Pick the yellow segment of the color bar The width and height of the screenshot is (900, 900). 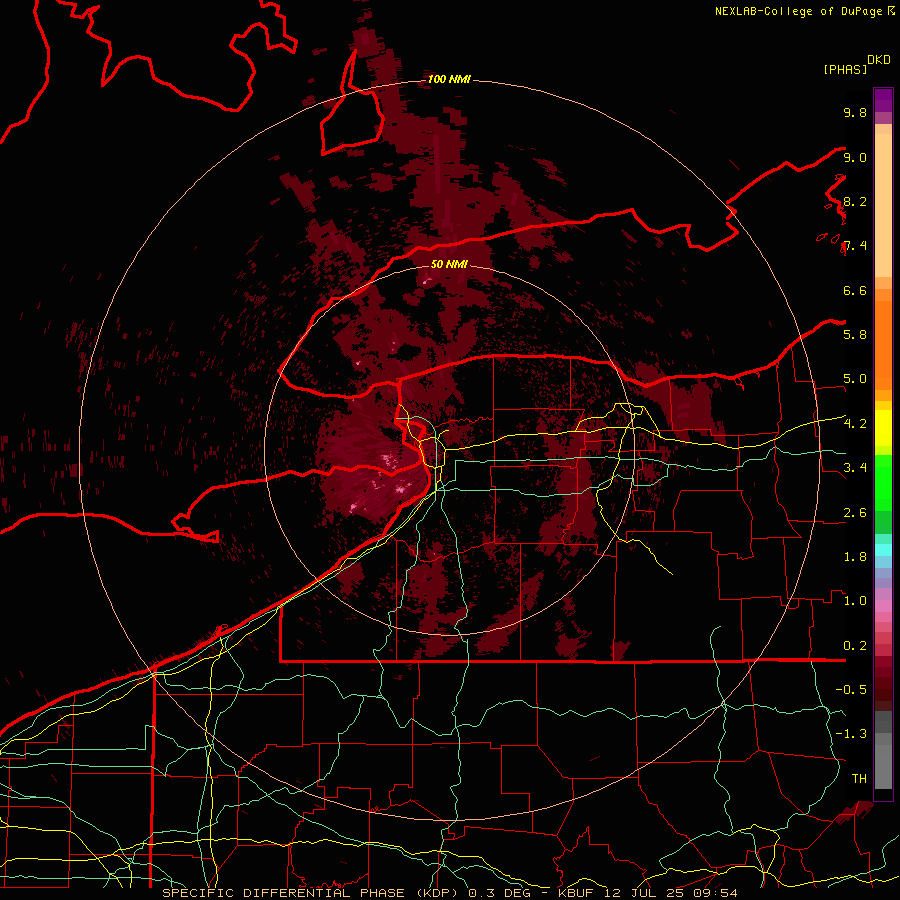[x=883, y=428]
